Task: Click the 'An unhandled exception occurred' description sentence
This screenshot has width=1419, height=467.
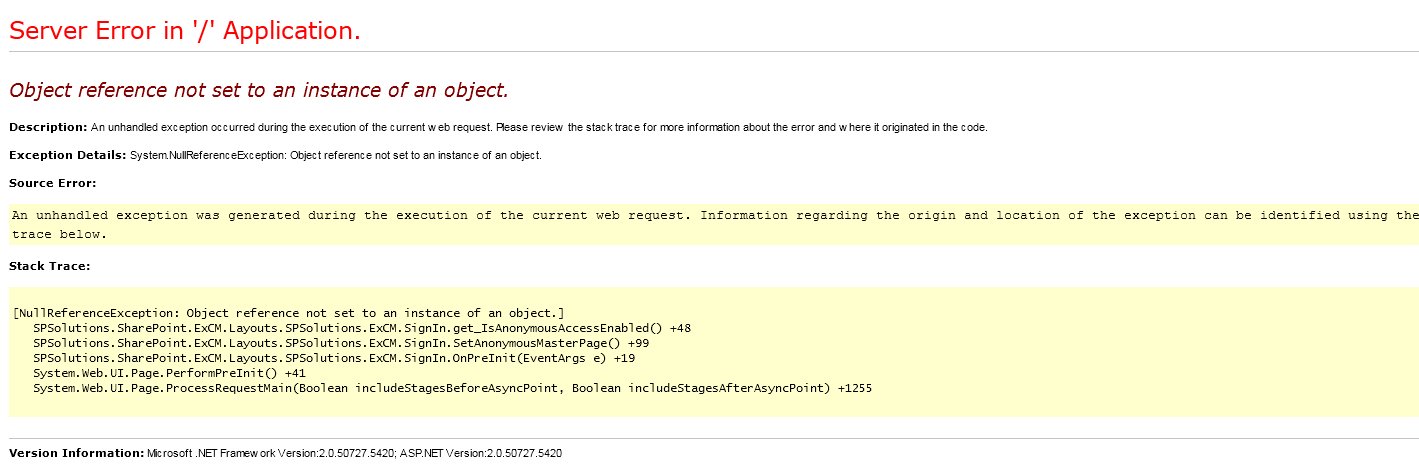Action: pyautogui.click(x=539, y=127)
